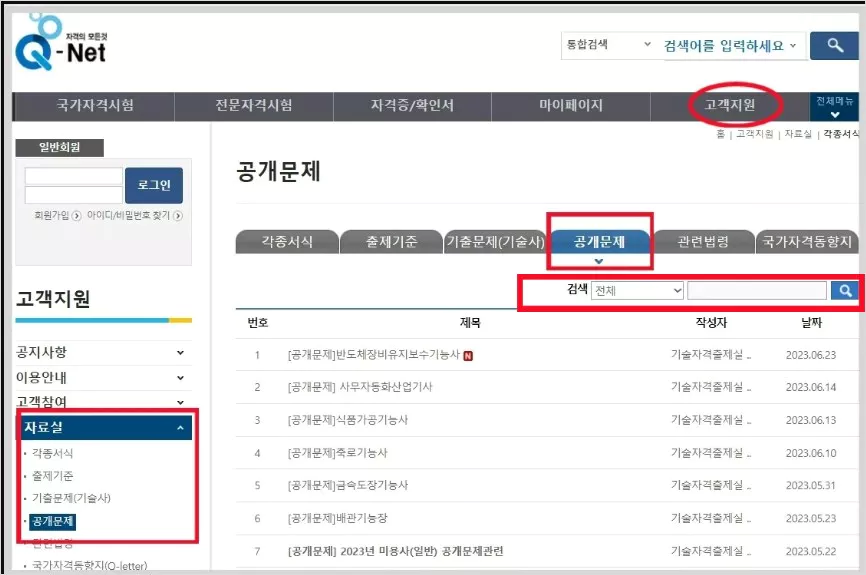The width and height of the screenshot is (866, 575).
Task: Expand the 전체메뉴 menu
Action: click(x=835, y=107)
